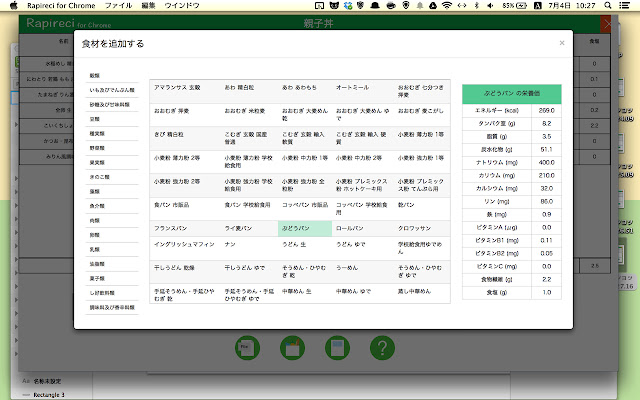Image resolution: width=640 pixels, height=400 pixels.
Task: Open the 編集 menu
Action: tap(148, 6)
